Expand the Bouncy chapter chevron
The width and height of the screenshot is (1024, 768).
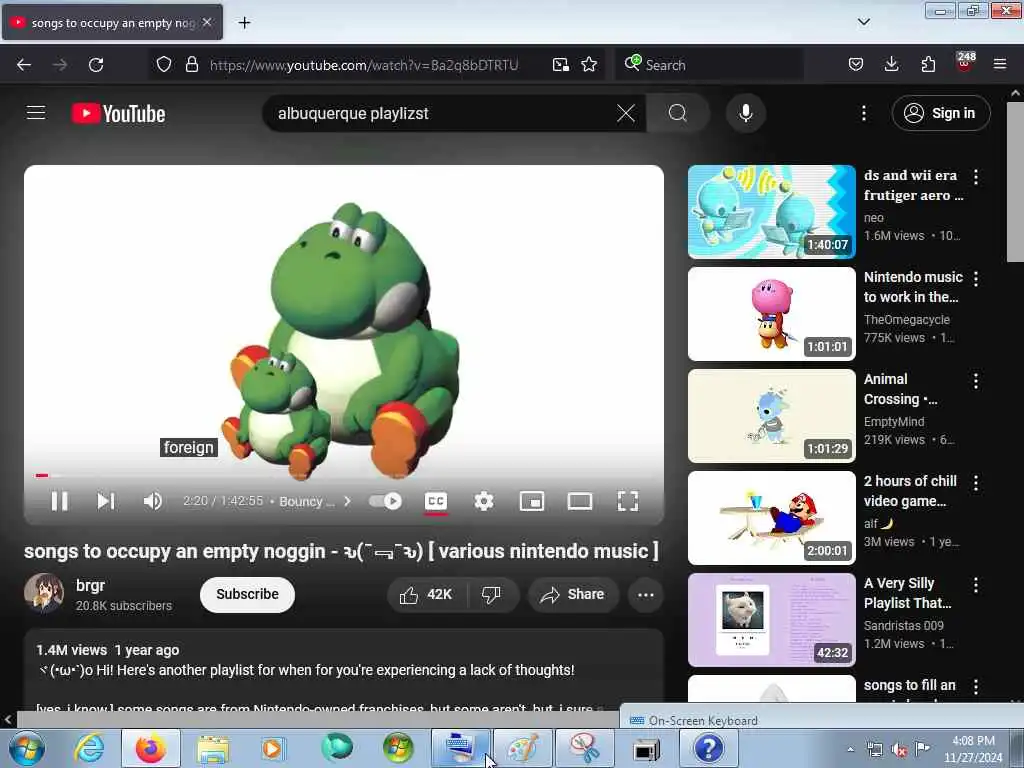click(x=347, y=501)
